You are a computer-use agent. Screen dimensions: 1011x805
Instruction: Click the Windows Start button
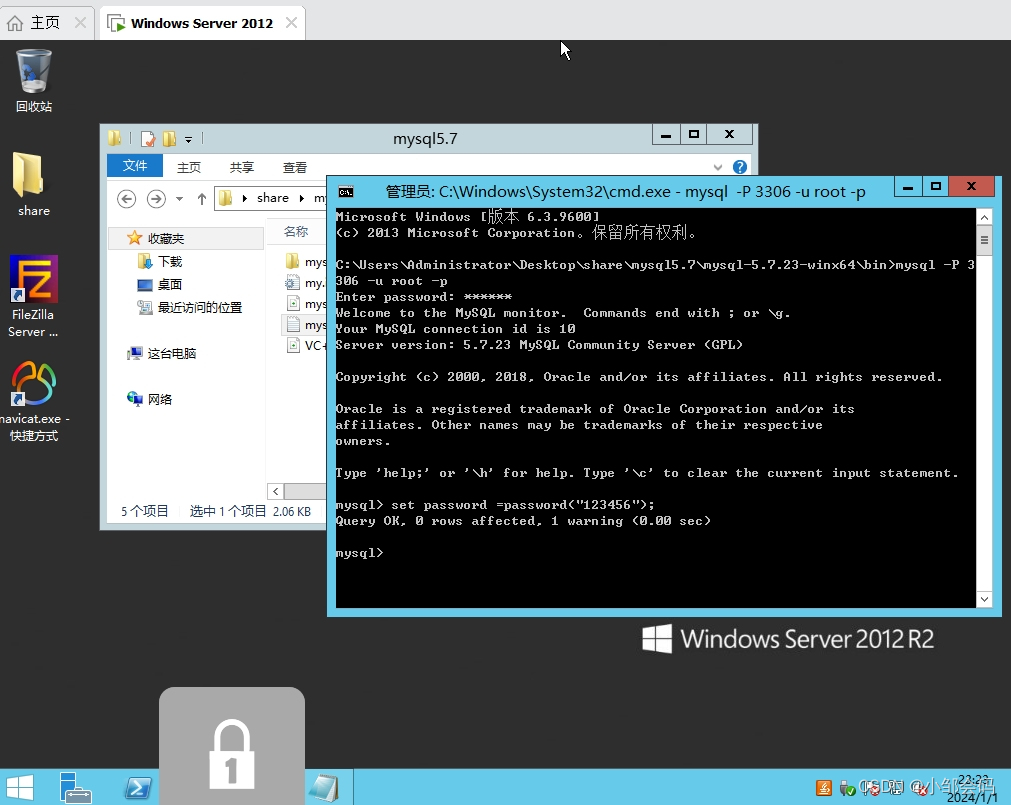(19, 788)
